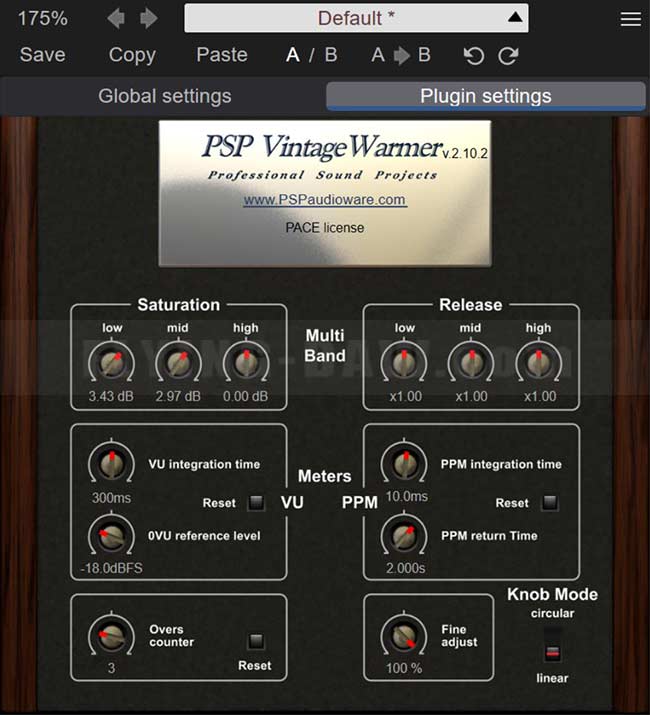This screenshot has height=715, width=650.
Task: Switch to the Global settings tab
Action: pos(165,96)
